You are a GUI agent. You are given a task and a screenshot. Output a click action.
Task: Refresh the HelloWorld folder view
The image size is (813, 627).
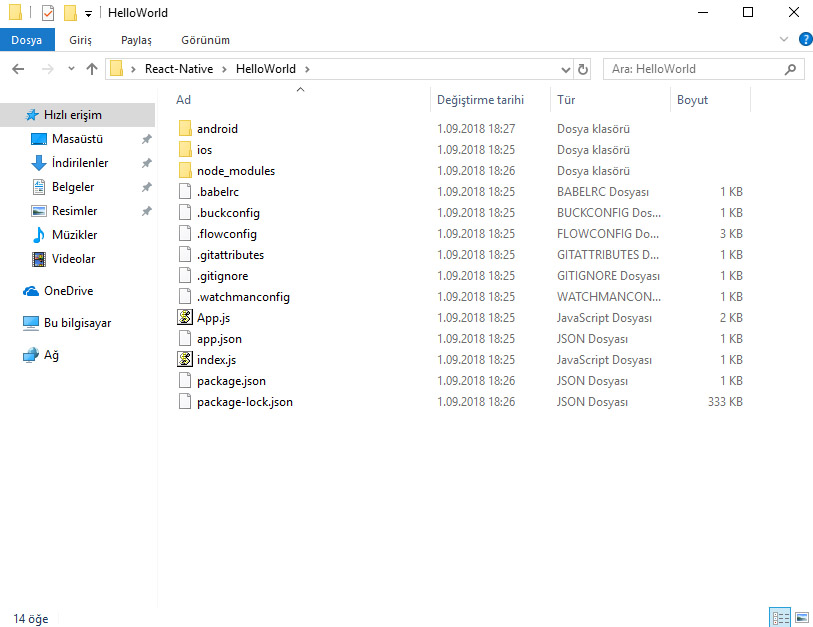[584, 69]
